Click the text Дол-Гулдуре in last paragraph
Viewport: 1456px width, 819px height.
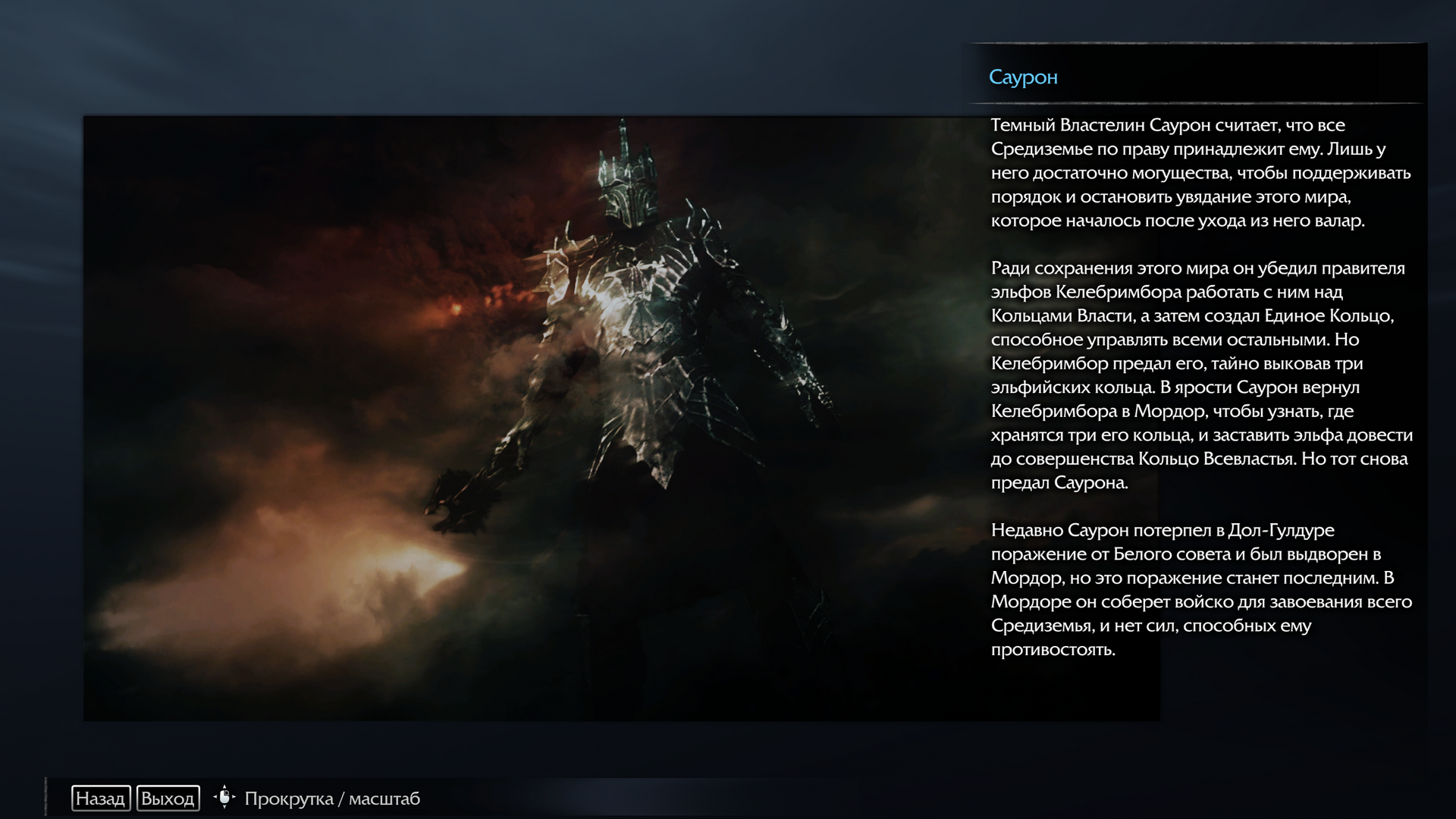(1281, 530)
